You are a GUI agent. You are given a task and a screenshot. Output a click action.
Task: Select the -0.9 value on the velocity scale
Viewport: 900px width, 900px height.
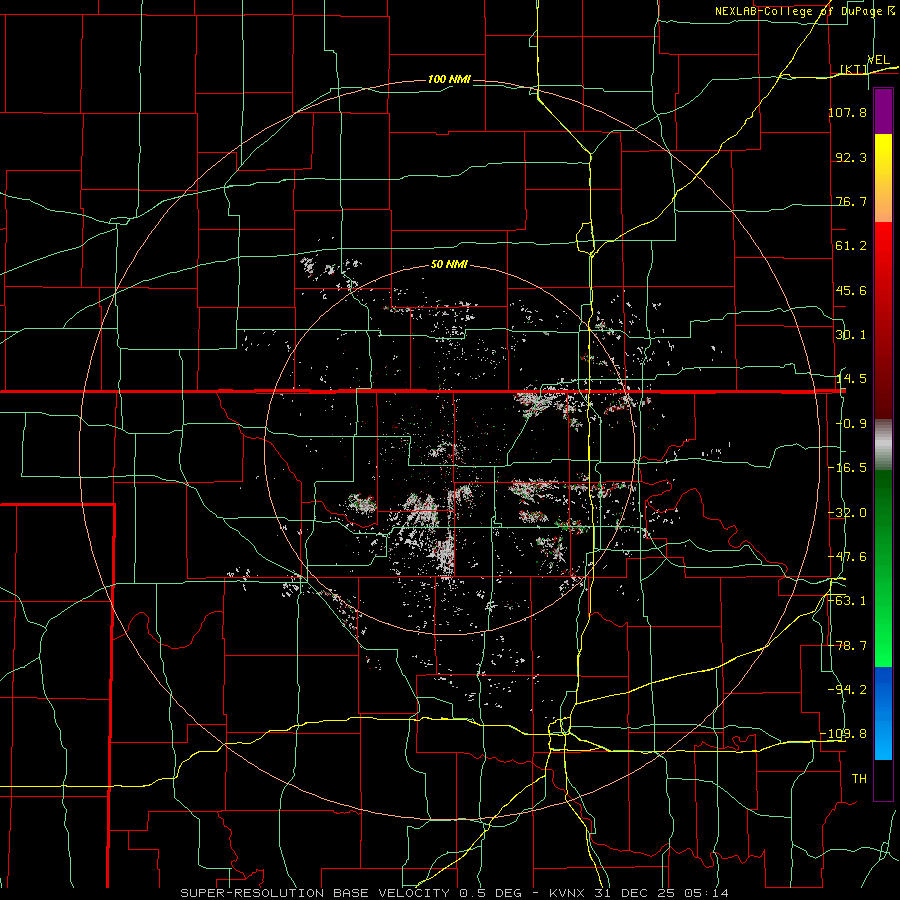click(851, 424)
